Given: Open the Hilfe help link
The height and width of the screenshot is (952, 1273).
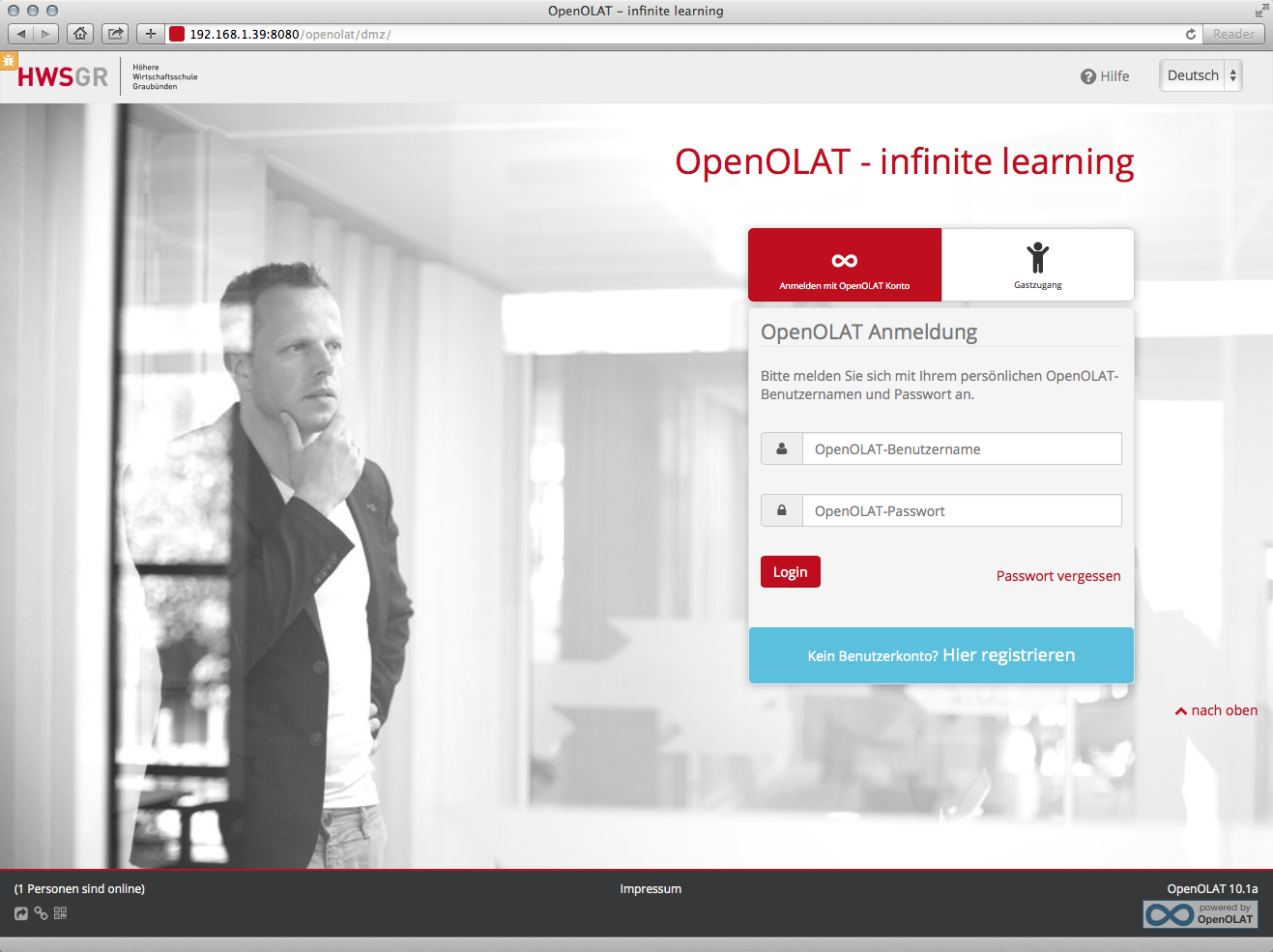Looking at the screenshot, I should coord(1105,76).
